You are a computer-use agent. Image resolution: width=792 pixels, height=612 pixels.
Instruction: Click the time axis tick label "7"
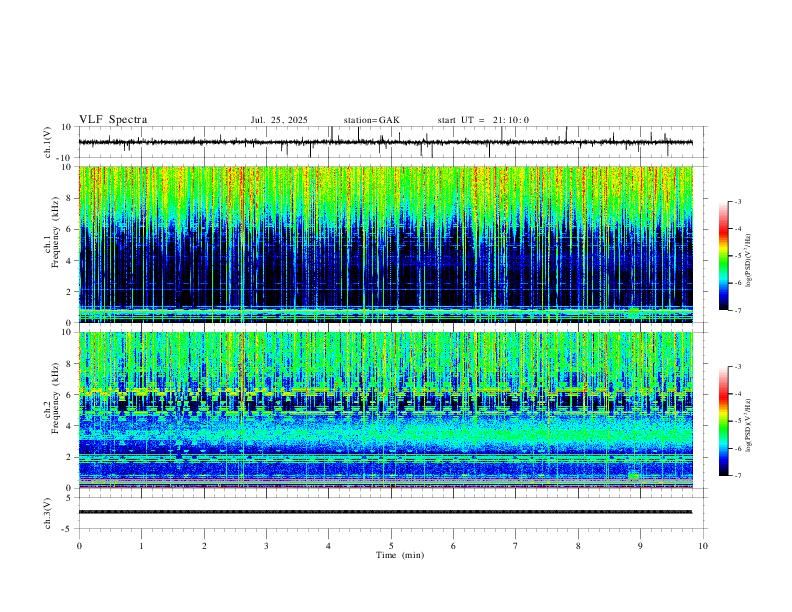click(x=516, y=546)
